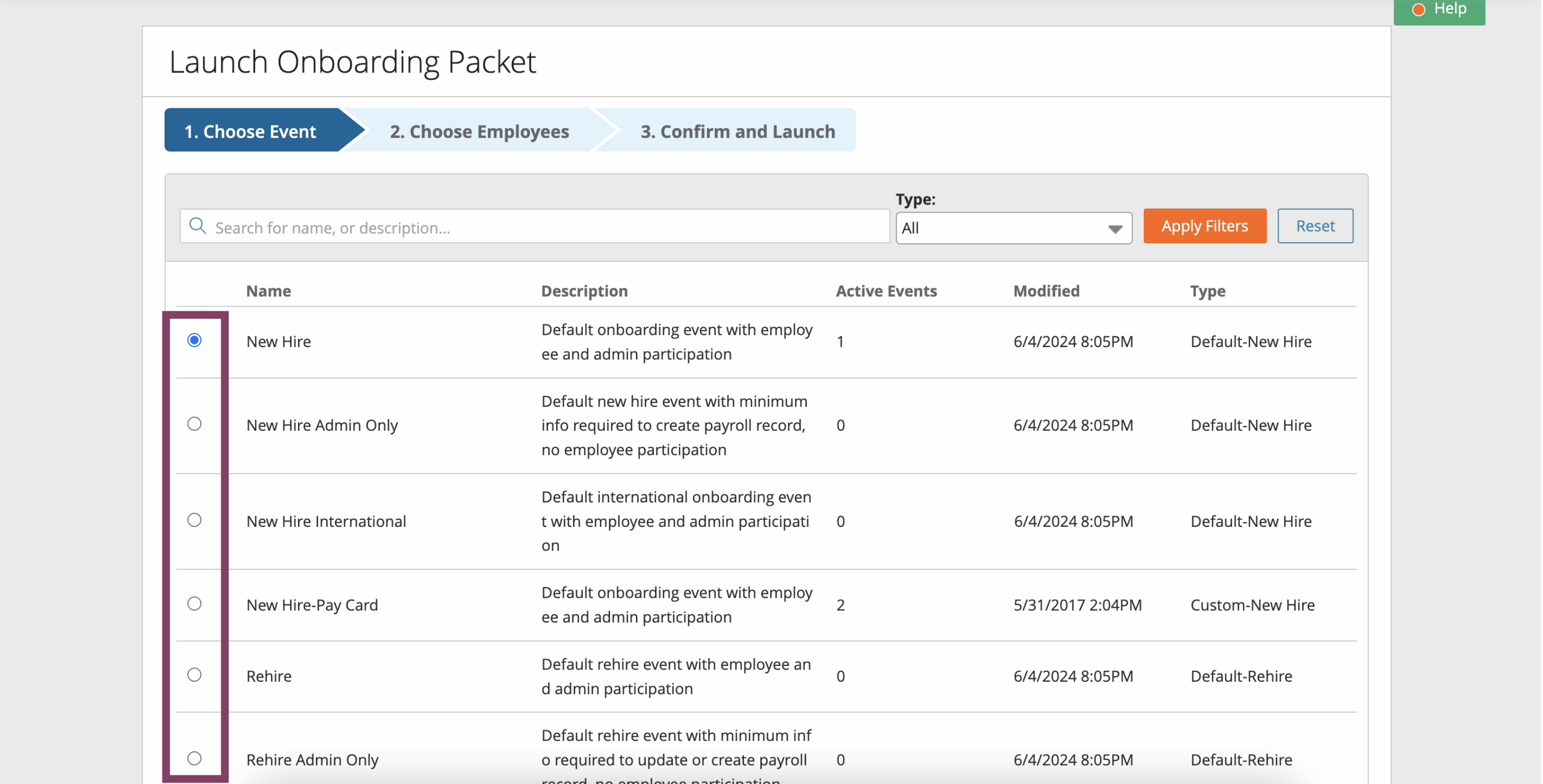Select the New Hire-Pay Card radio button
The height and width of the screenshot is (784, 1543).
194,604
